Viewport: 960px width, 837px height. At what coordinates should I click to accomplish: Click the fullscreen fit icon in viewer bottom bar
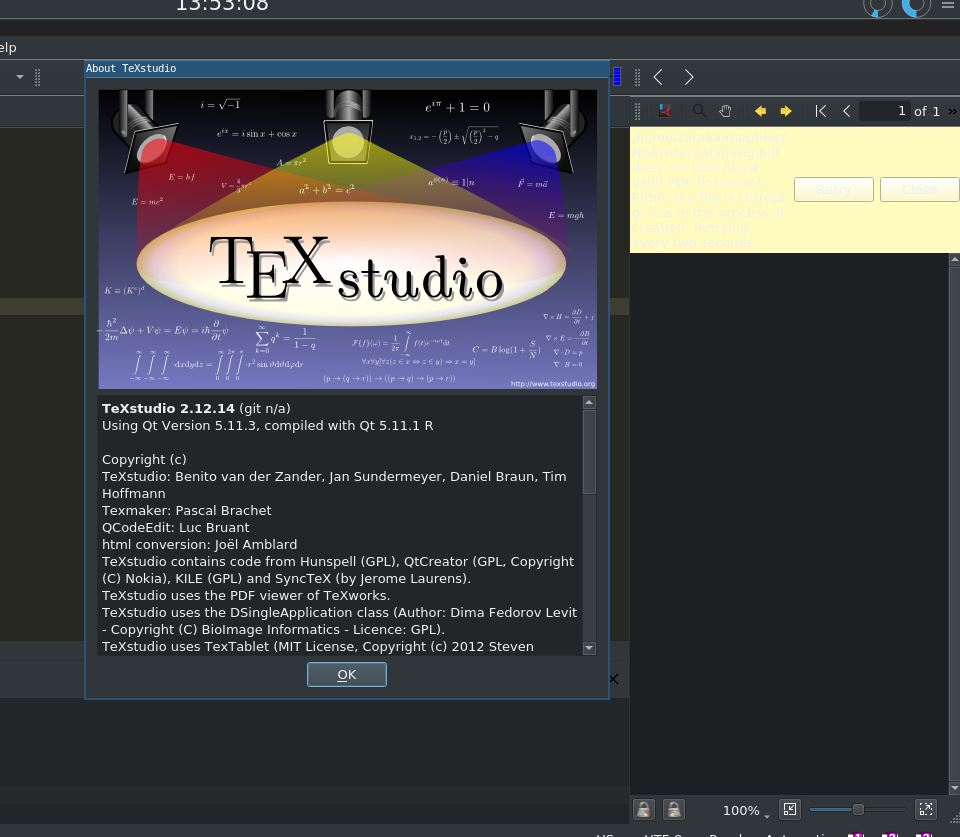(925, 810)
